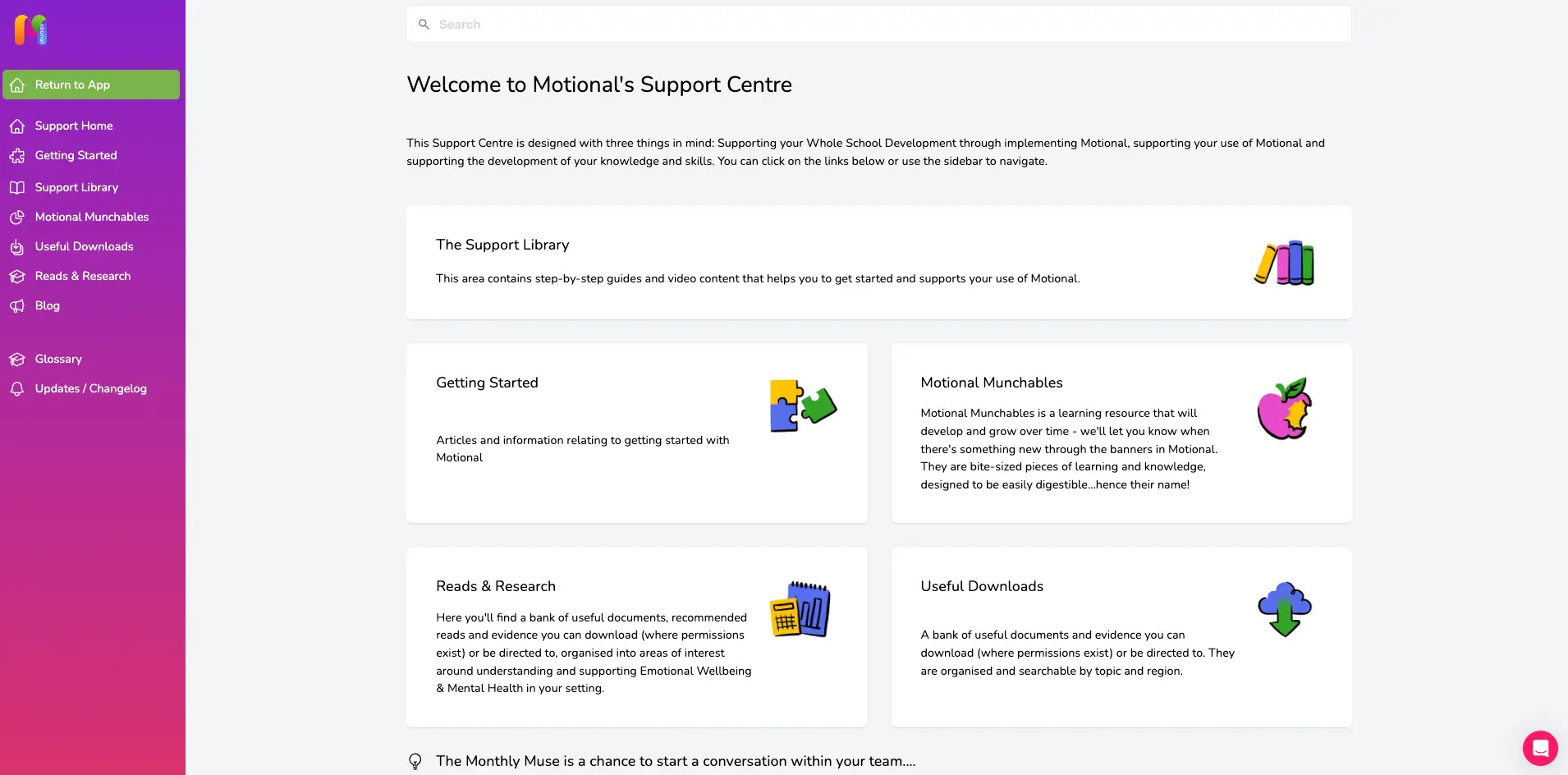Click graduation cap icon beside Reads & Research
1568x775 pixels.
(x=17, y=276)
